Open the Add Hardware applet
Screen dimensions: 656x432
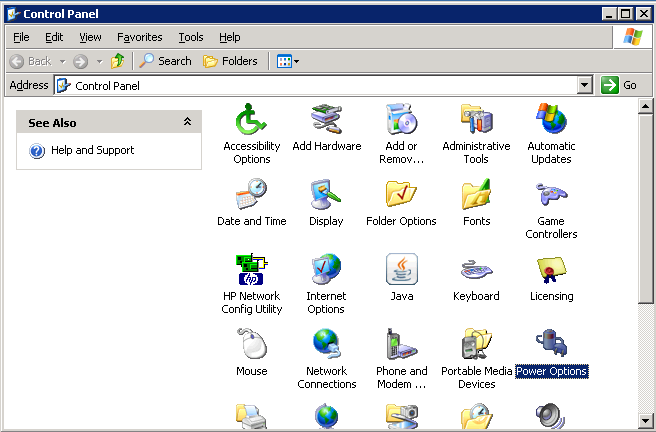point(326,122)
